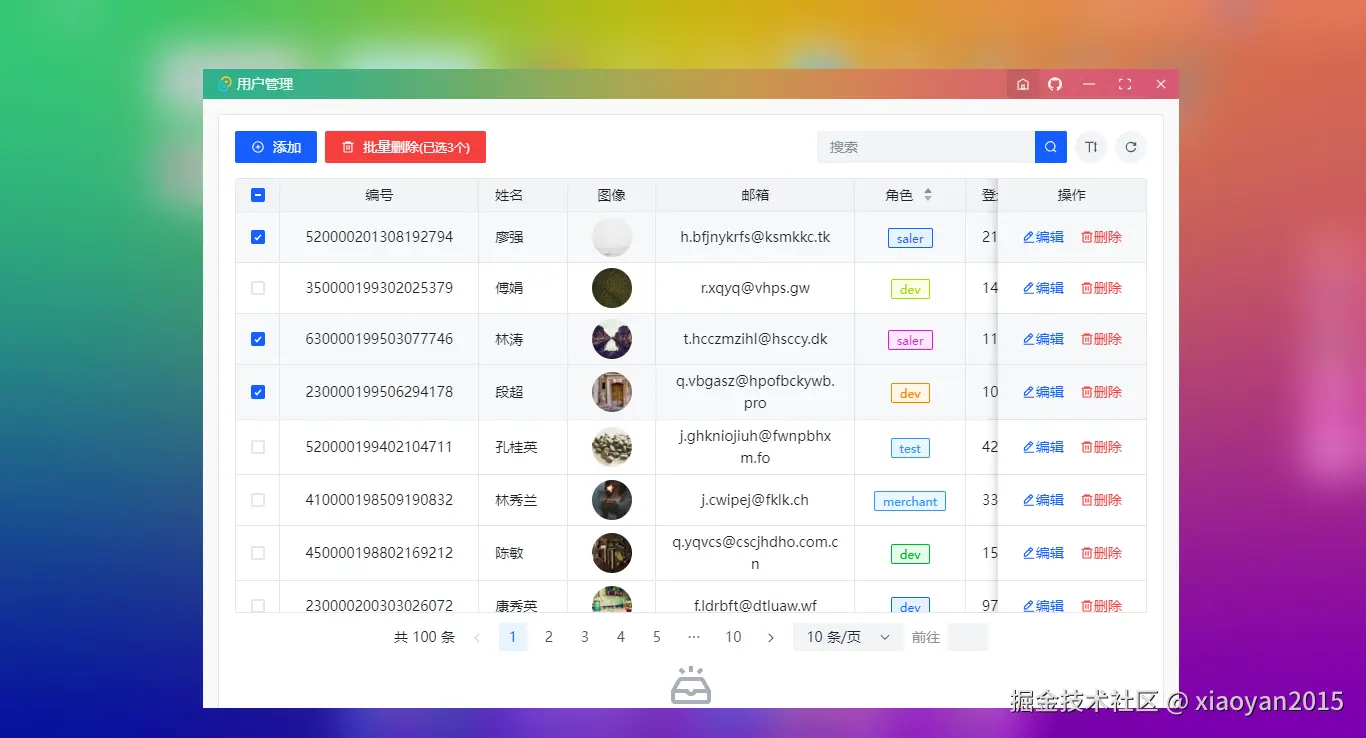
Task: Delete the 陈敏 row
Action: [1101, 553]
